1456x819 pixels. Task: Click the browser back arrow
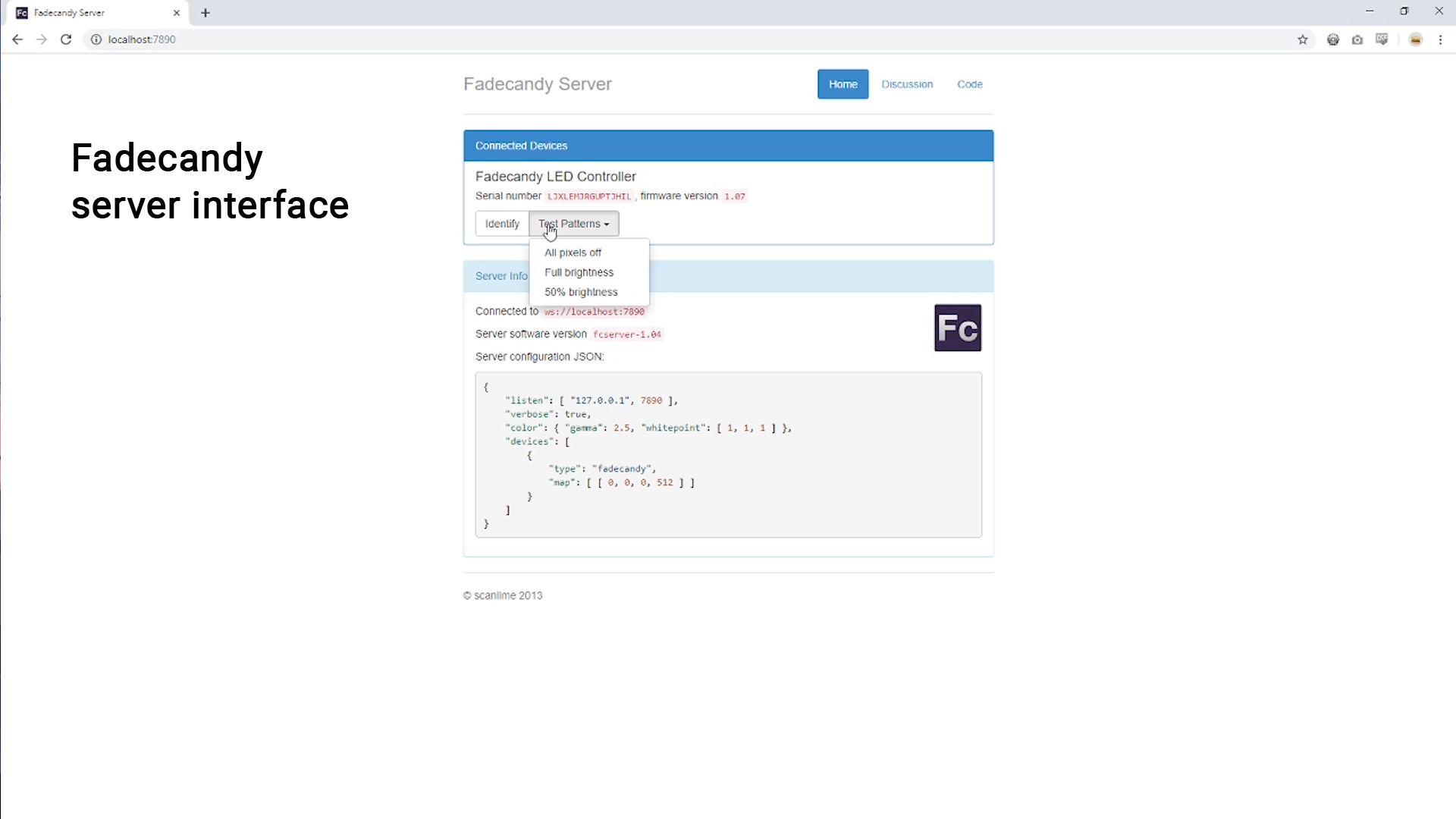[x=17, y=39]
